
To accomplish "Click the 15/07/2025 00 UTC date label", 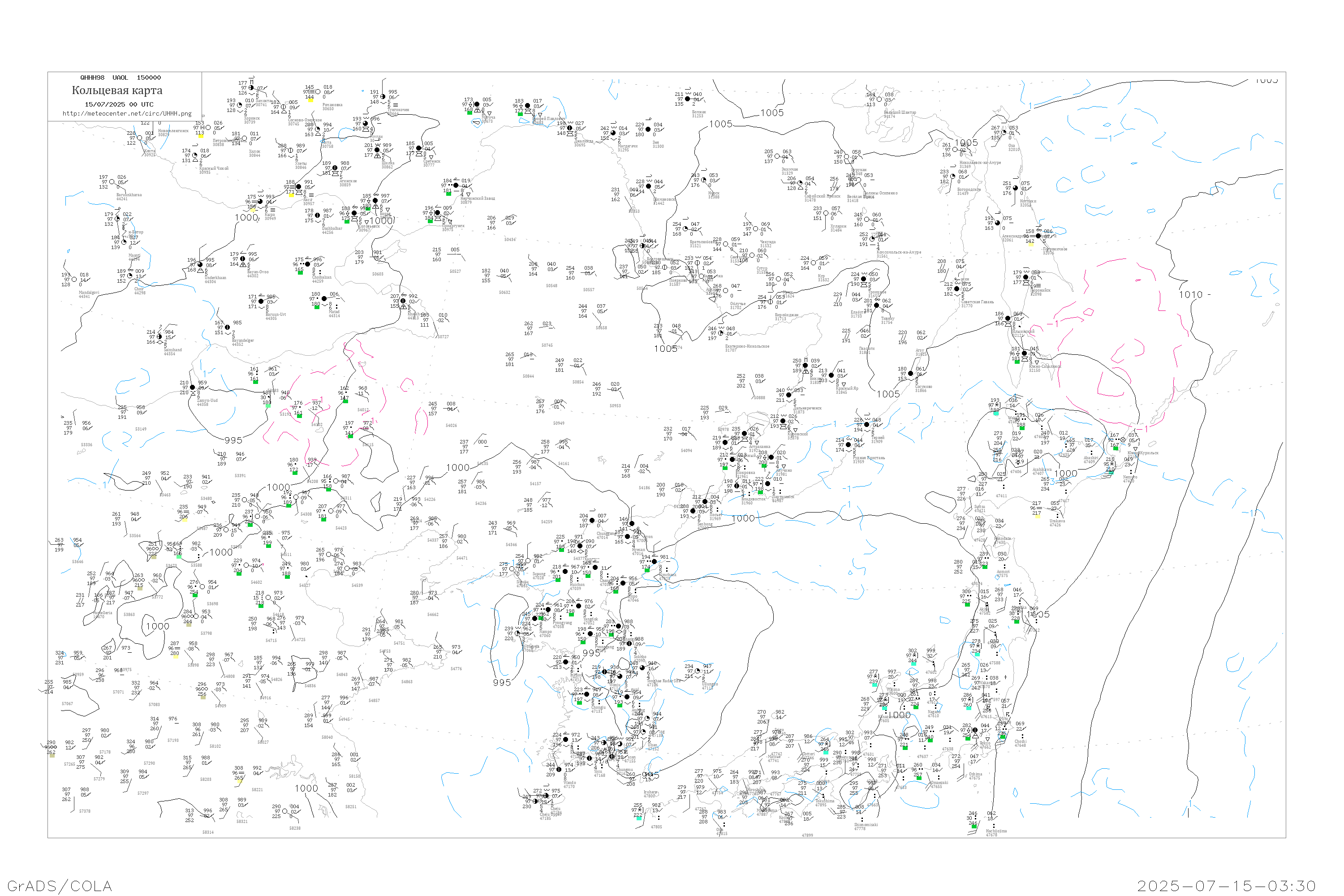I will [119, 104].
